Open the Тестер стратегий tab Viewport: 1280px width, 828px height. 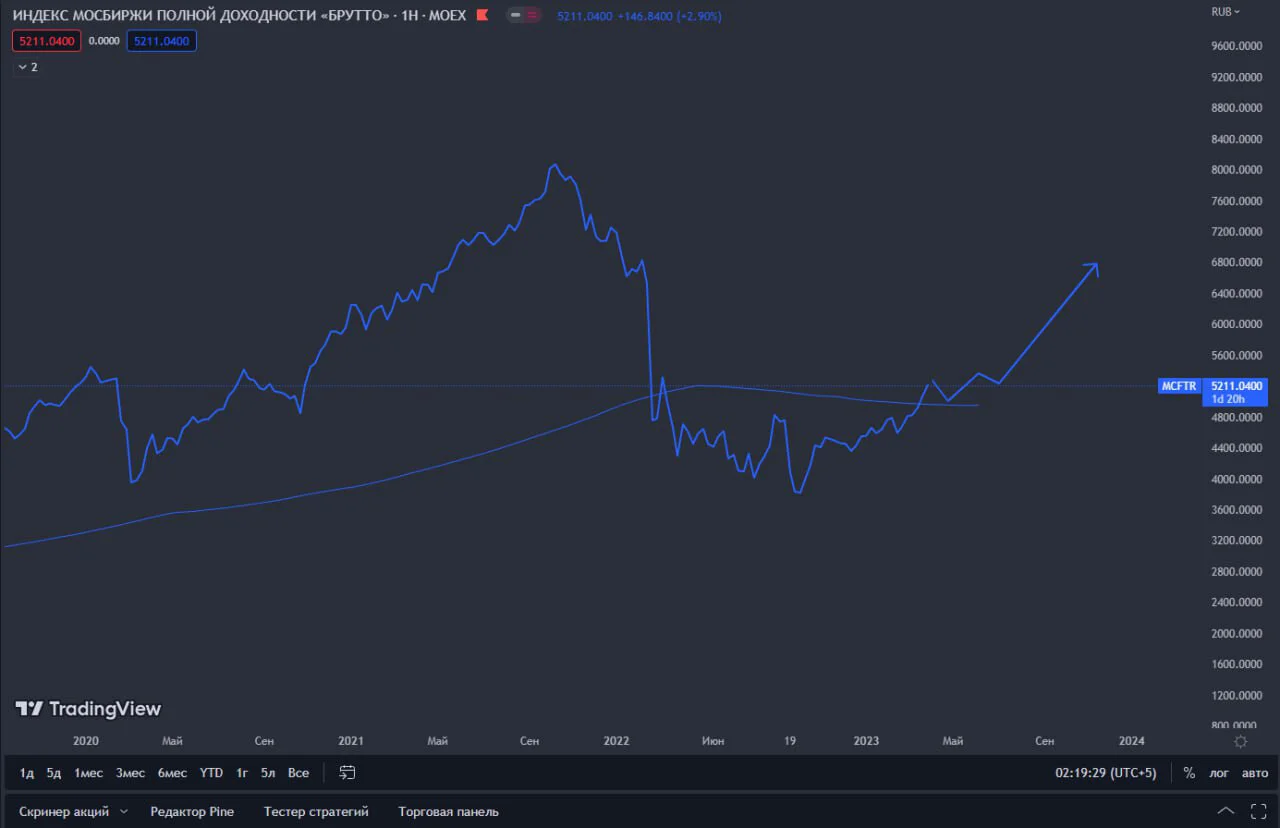point(316,812)
